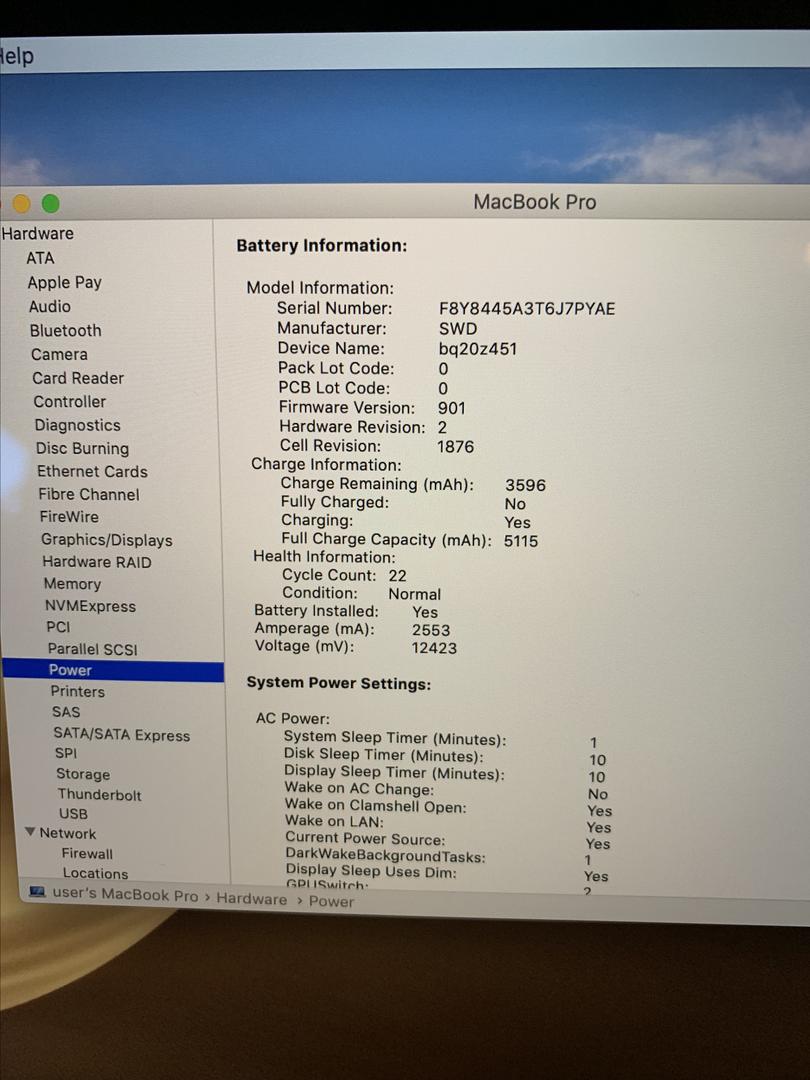This screenshot has width=810, height=1080.
Task: Click the DarkWakeBackgroundTasks label
Action: [385, 856]
